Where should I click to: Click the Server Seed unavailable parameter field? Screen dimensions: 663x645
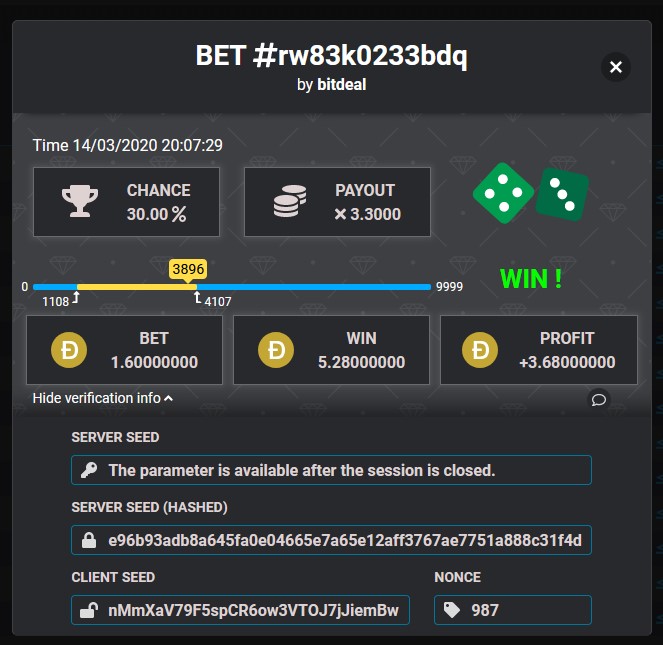[x=332, y=470]
